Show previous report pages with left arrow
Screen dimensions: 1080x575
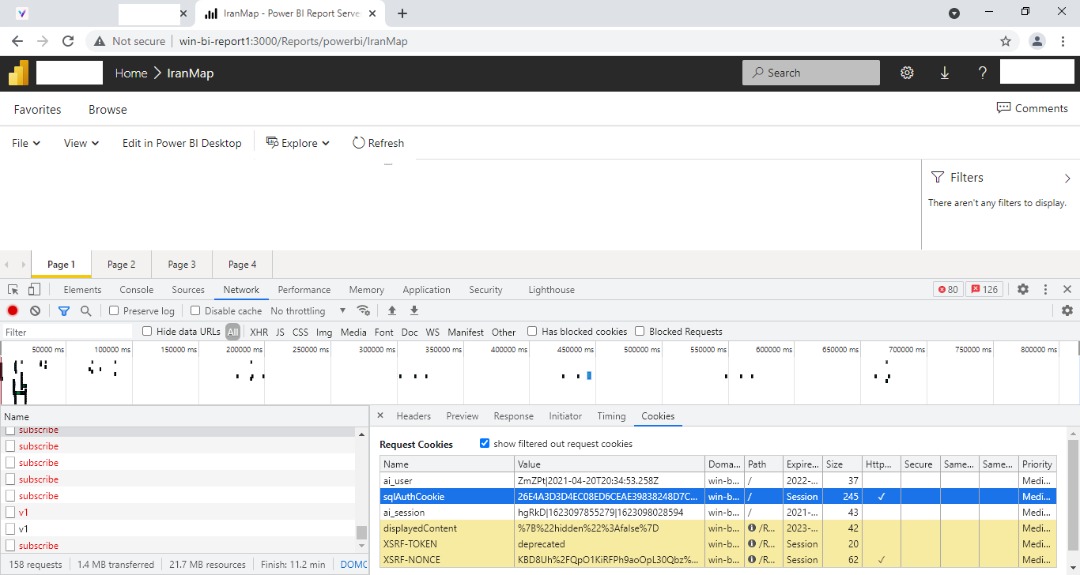[x=7, y=264]
